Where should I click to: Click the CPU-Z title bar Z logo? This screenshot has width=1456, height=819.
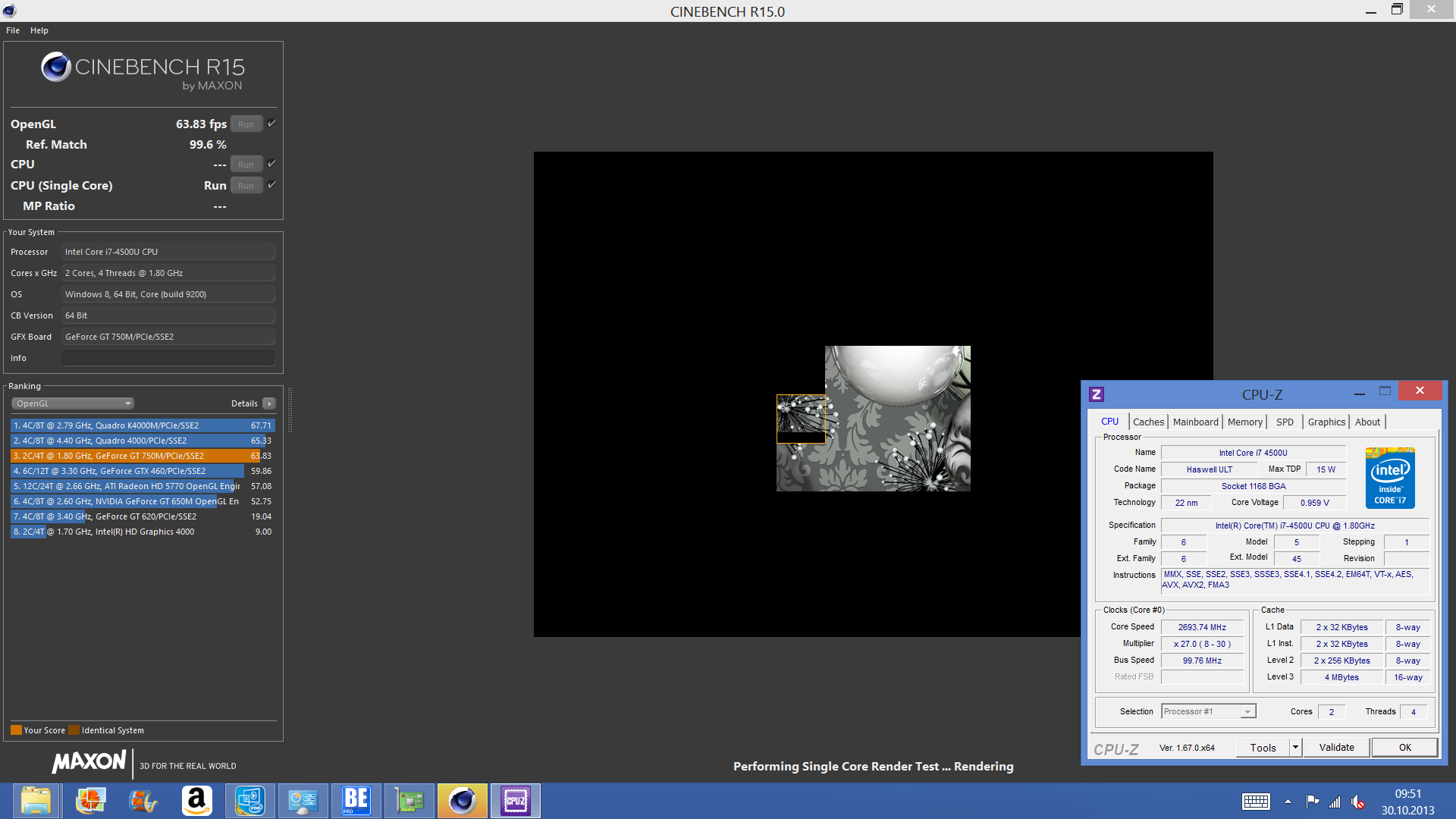click(x=1096, y=394)
